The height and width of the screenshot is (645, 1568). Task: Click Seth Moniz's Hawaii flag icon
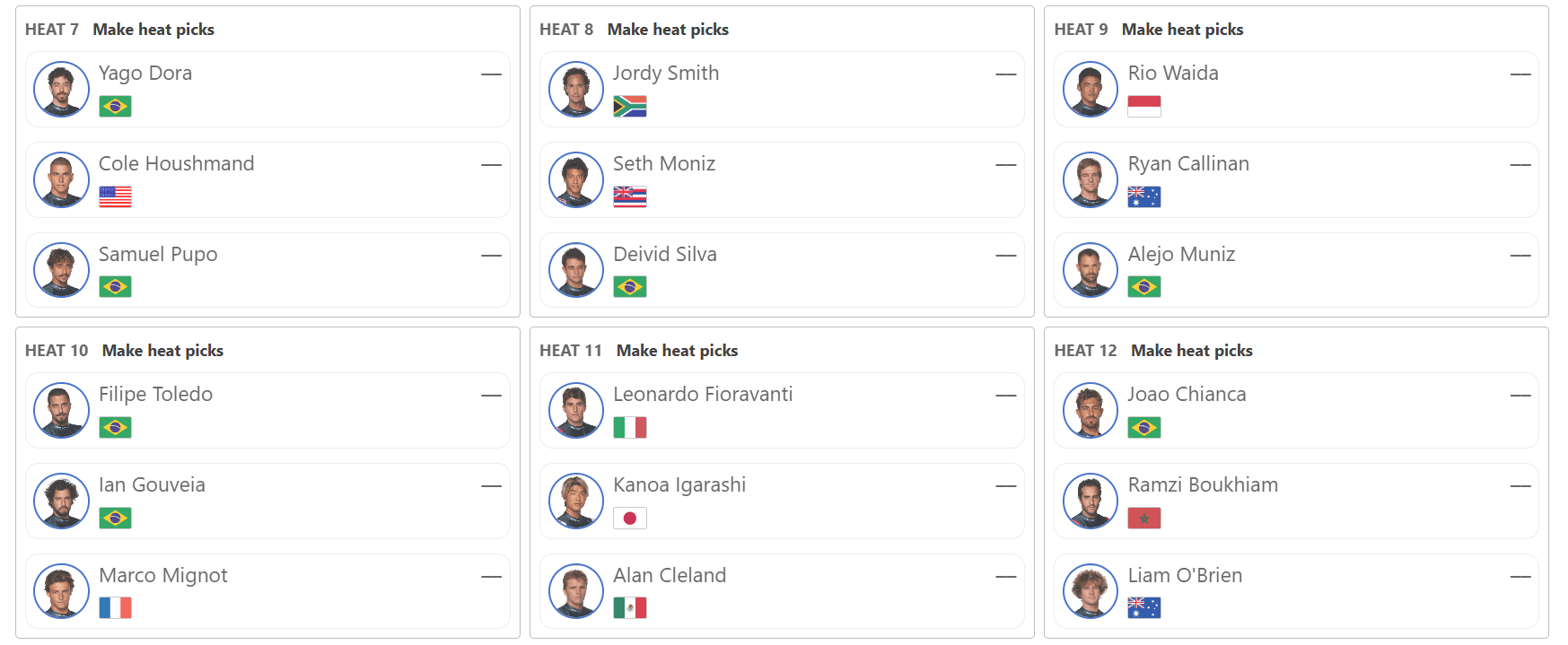pos(629,196)
